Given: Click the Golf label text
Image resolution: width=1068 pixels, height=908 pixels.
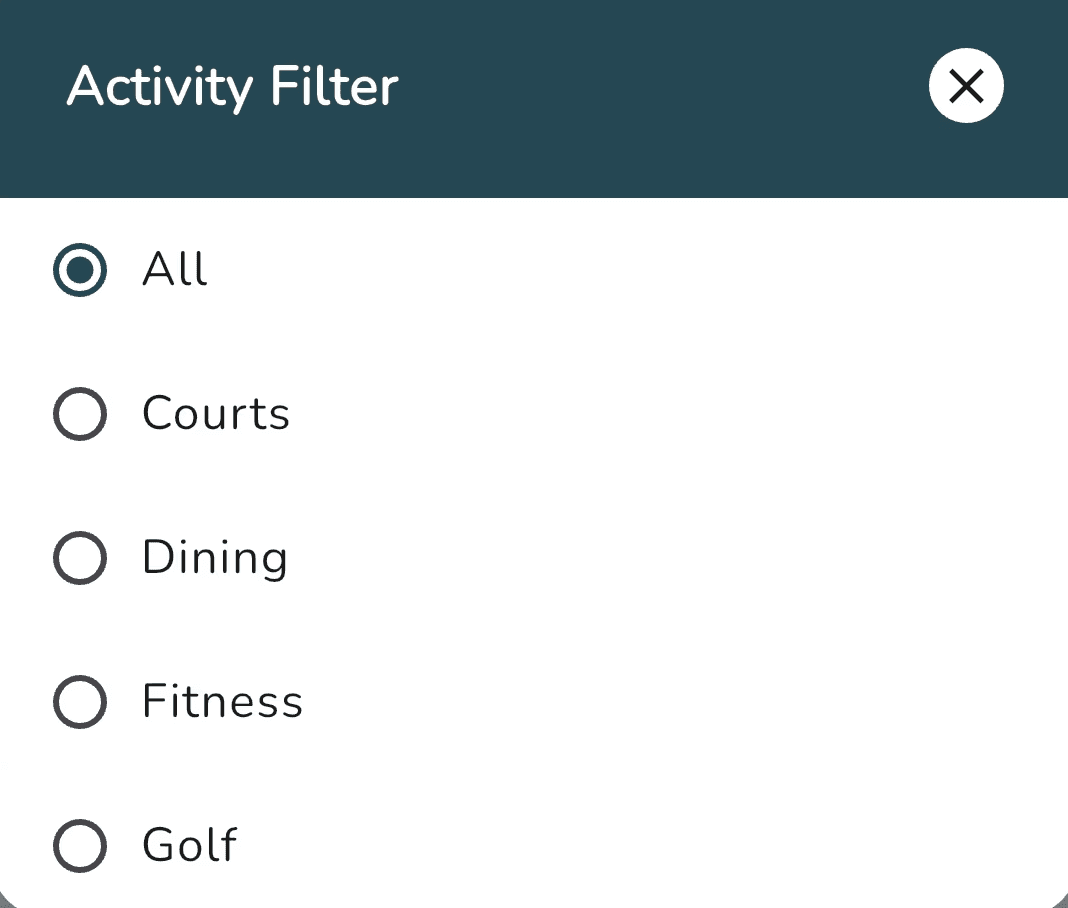Looking at the screenshot, I should 190,845.
